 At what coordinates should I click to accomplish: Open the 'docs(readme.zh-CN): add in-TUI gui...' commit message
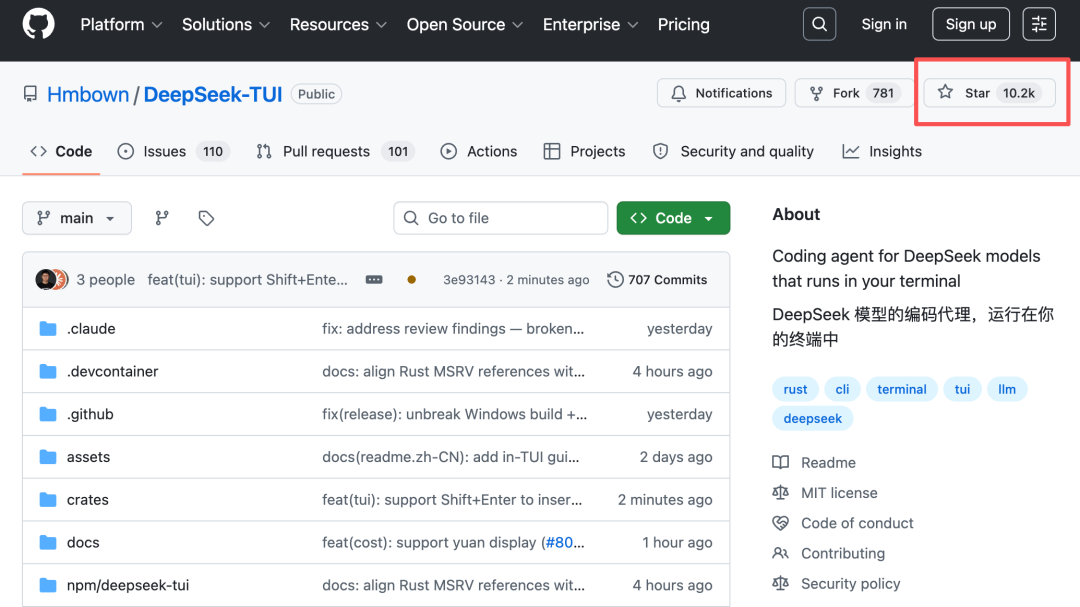(450, 457)
